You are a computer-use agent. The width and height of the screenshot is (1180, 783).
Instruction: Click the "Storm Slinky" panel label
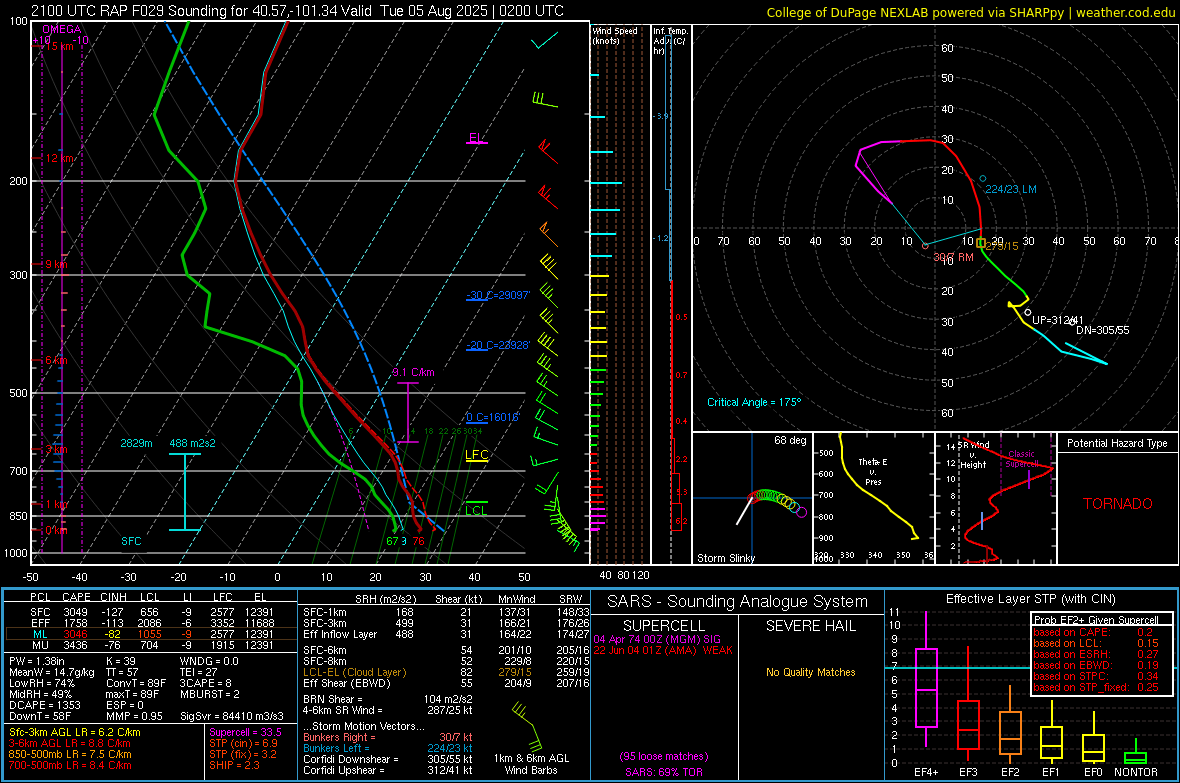tap(725, 558)
